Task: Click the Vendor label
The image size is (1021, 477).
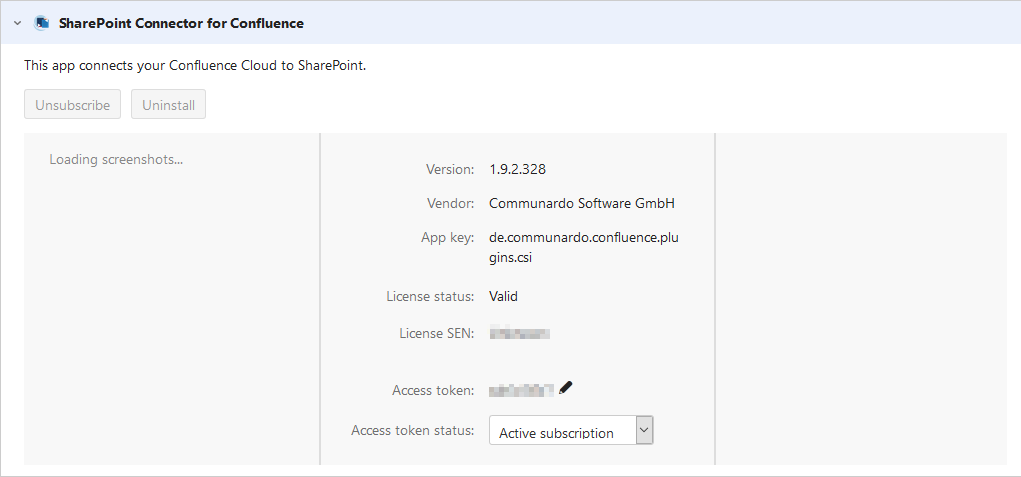Action: 450,203
